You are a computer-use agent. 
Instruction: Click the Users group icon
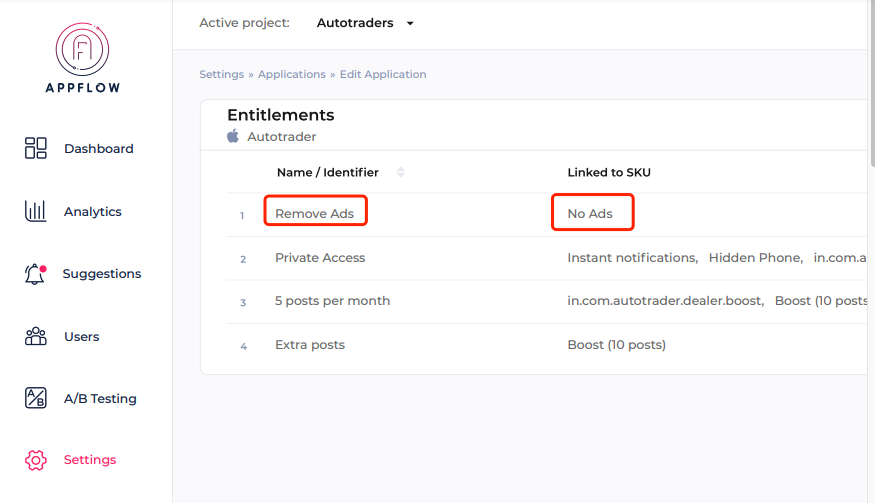36,337
